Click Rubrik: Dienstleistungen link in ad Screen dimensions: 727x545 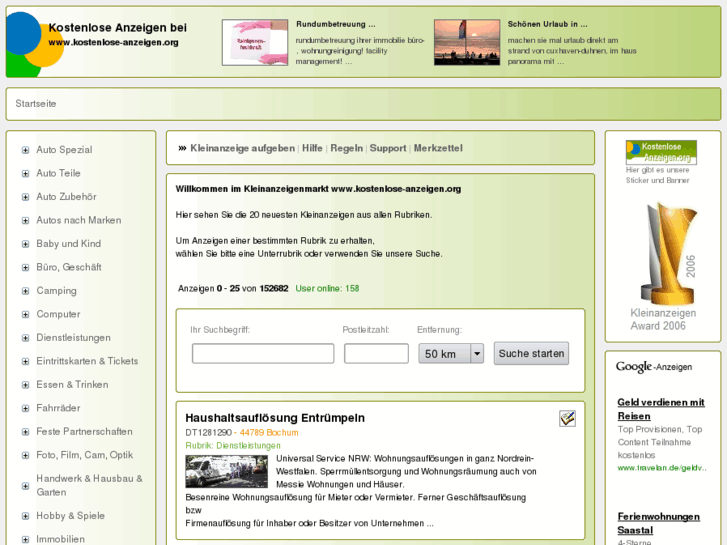233,446
